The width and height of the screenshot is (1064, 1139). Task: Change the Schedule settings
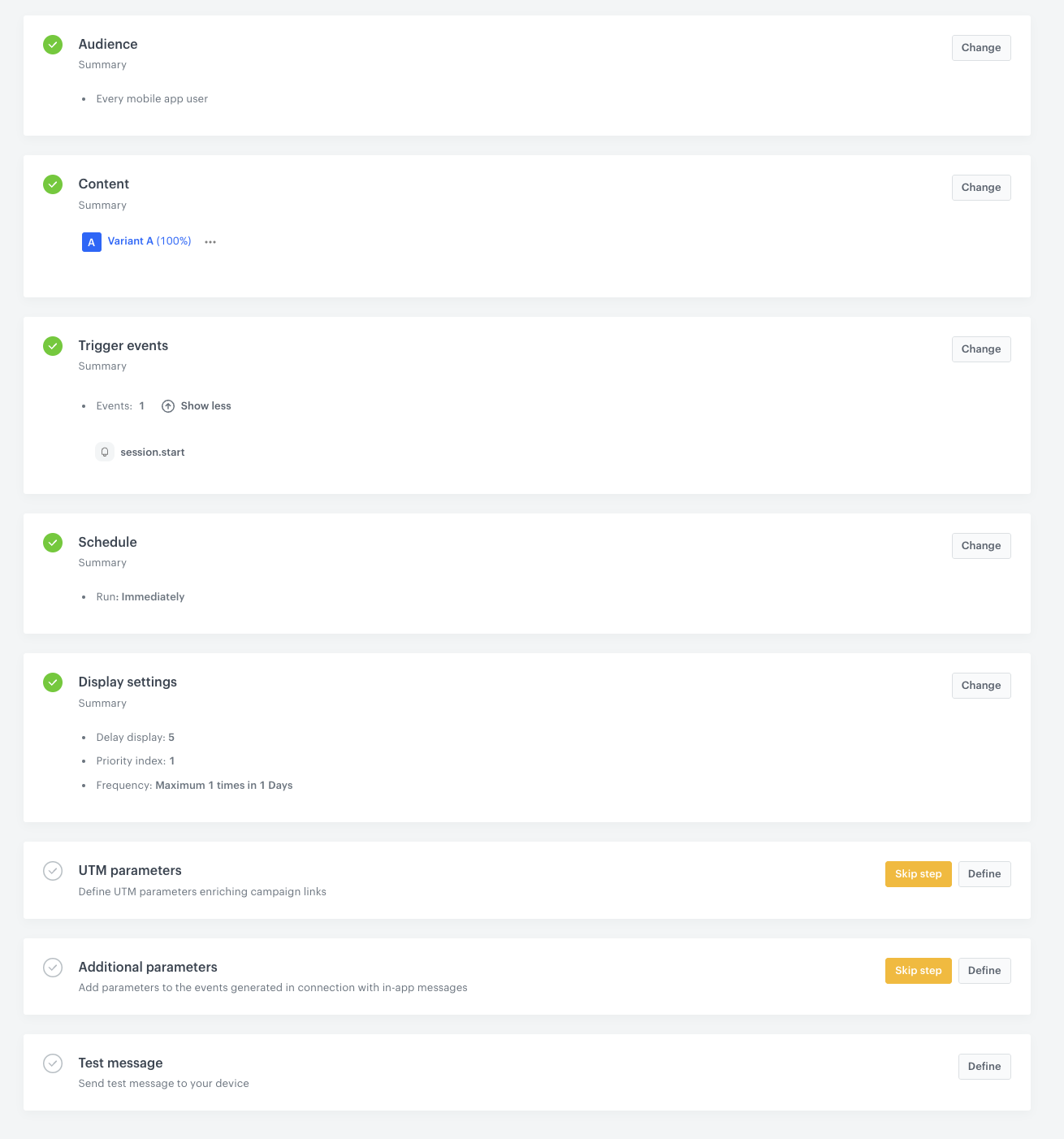pos(980,545)
